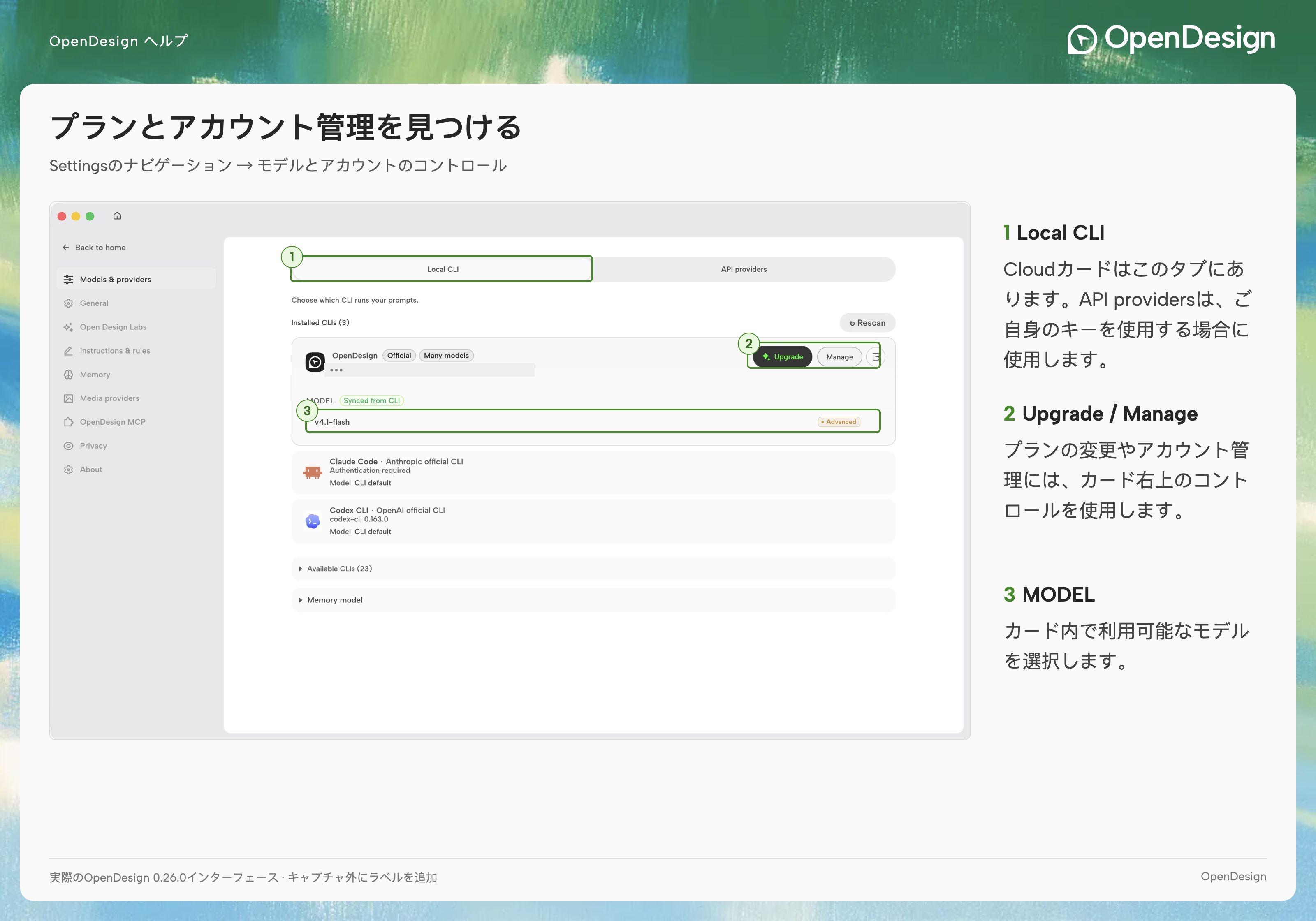Click the Instructions & rules pencil icon

68,351
